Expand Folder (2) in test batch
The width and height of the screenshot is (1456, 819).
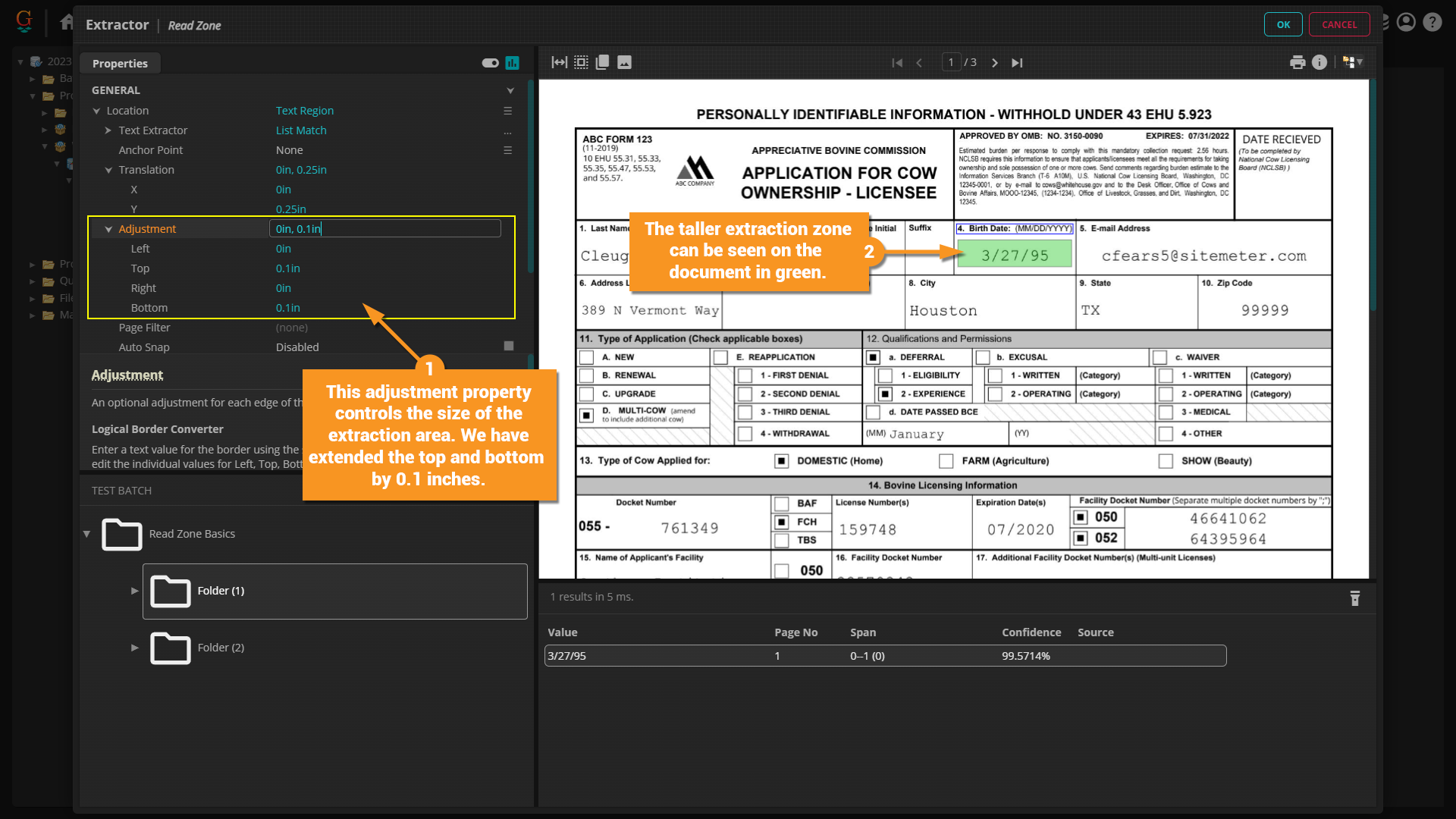pyautogui.click(x=135, y=648)
